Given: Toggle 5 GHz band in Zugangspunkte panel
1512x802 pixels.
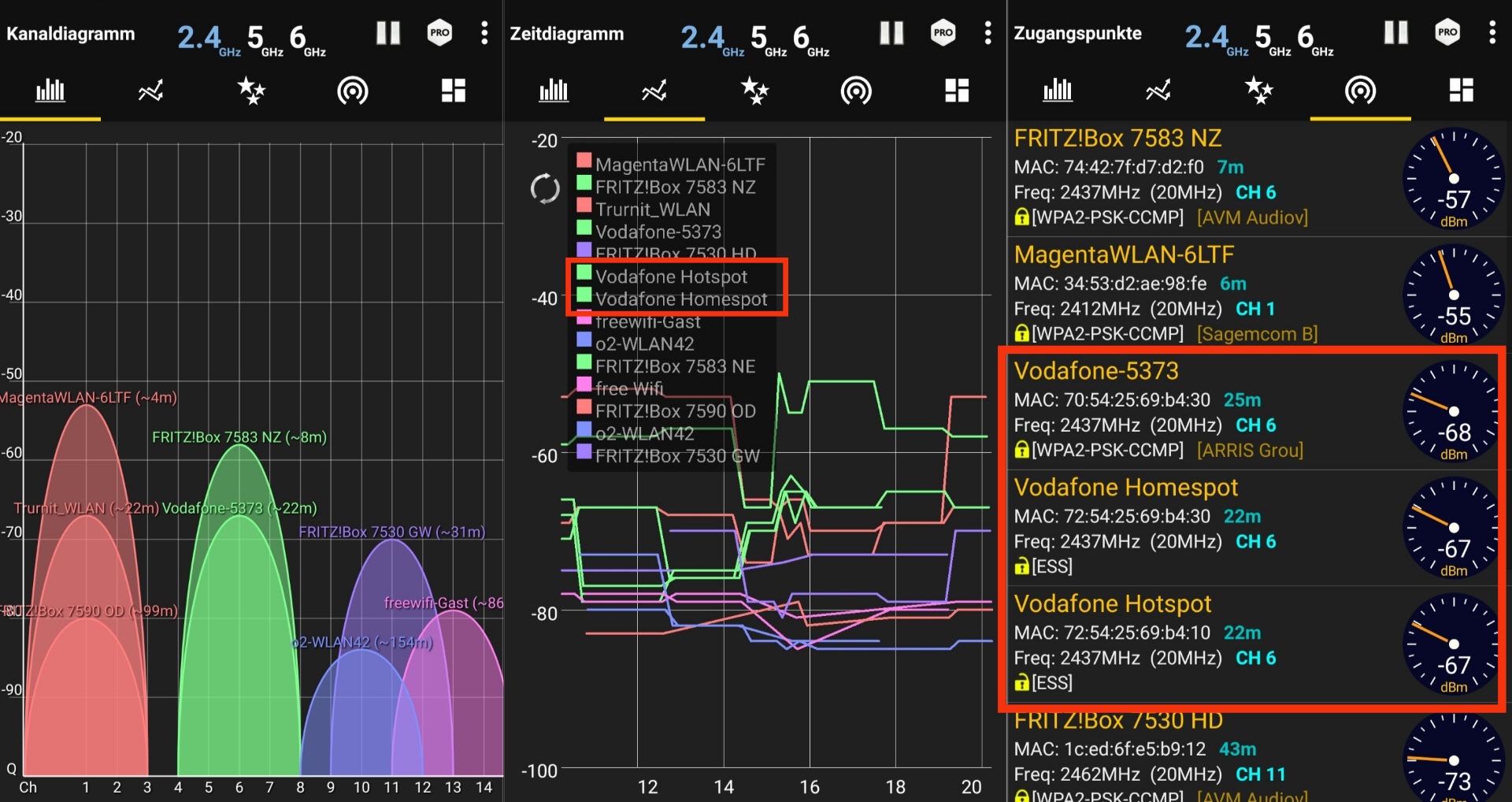Looking at the screenshot, I should [x=1272, y=39].
